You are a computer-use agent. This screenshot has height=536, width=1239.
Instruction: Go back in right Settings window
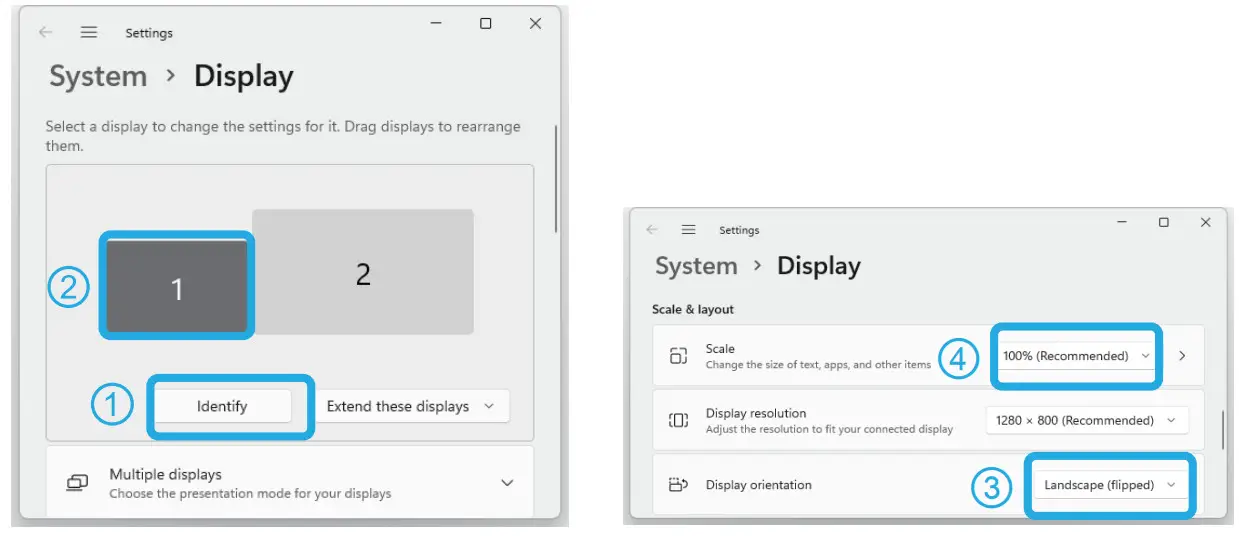pos(652,230)
